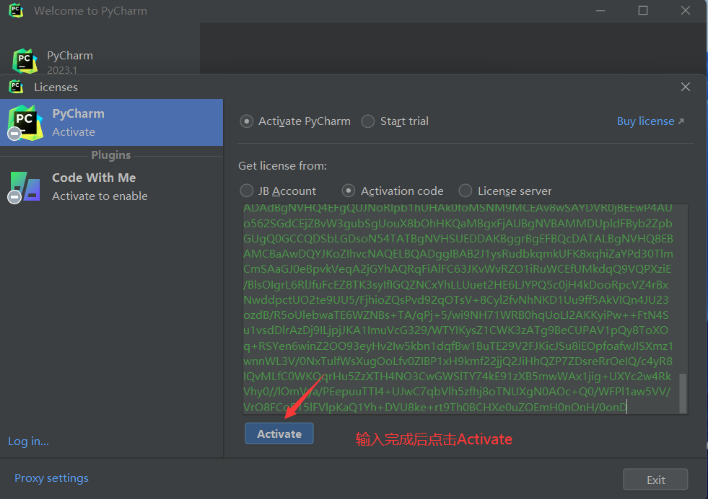Image resolution: width=708 pixels, height=499 pixels.
Task: Click the PyCharm logo in the Welcome window
Action: coord(25,61)
